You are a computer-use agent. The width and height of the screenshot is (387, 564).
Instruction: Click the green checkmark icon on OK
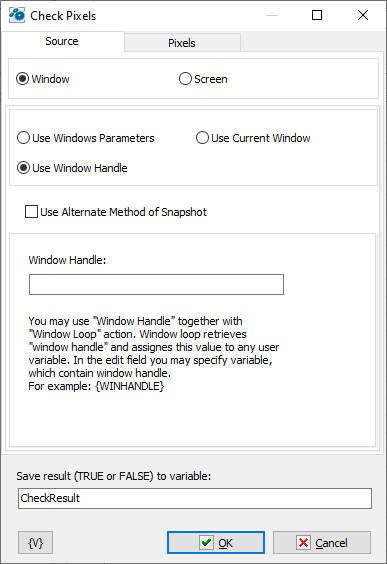206,542
